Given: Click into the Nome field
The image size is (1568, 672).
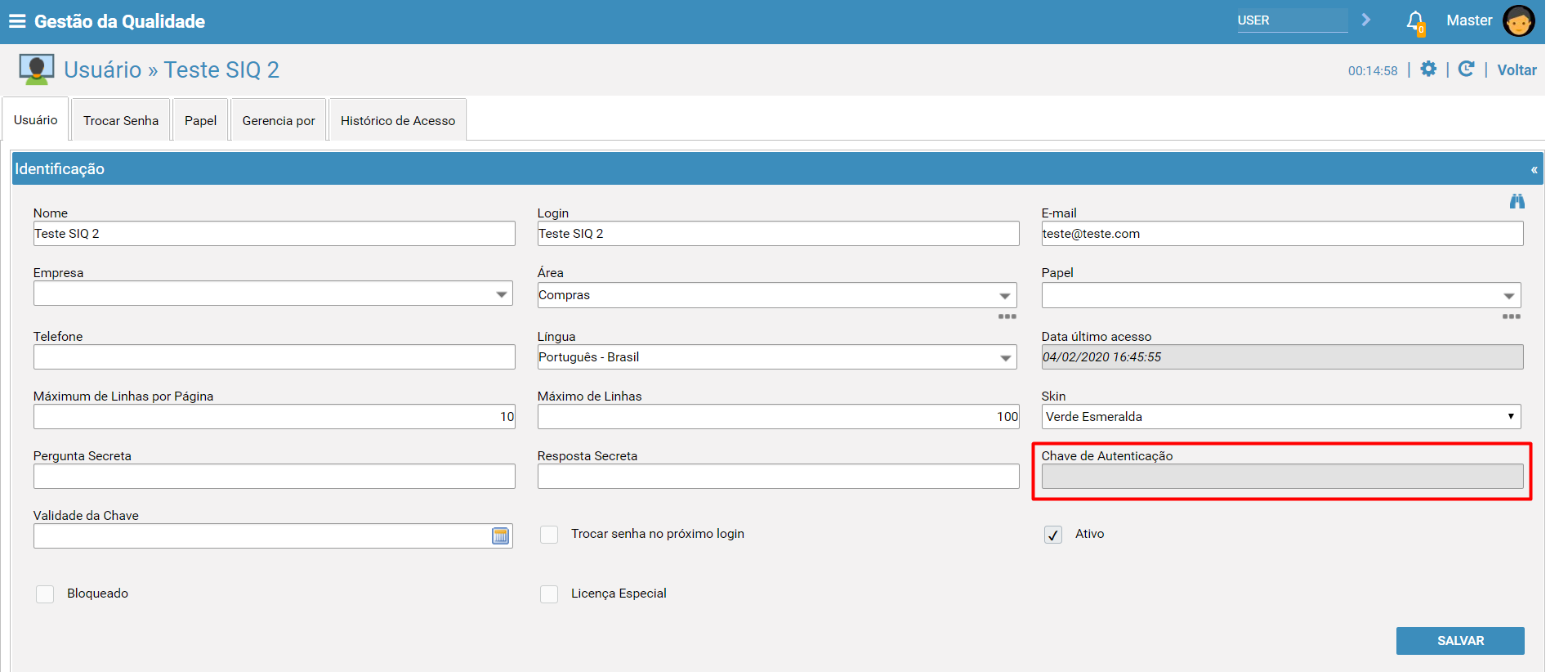Looking at the screenshot, I should (275, 234).
